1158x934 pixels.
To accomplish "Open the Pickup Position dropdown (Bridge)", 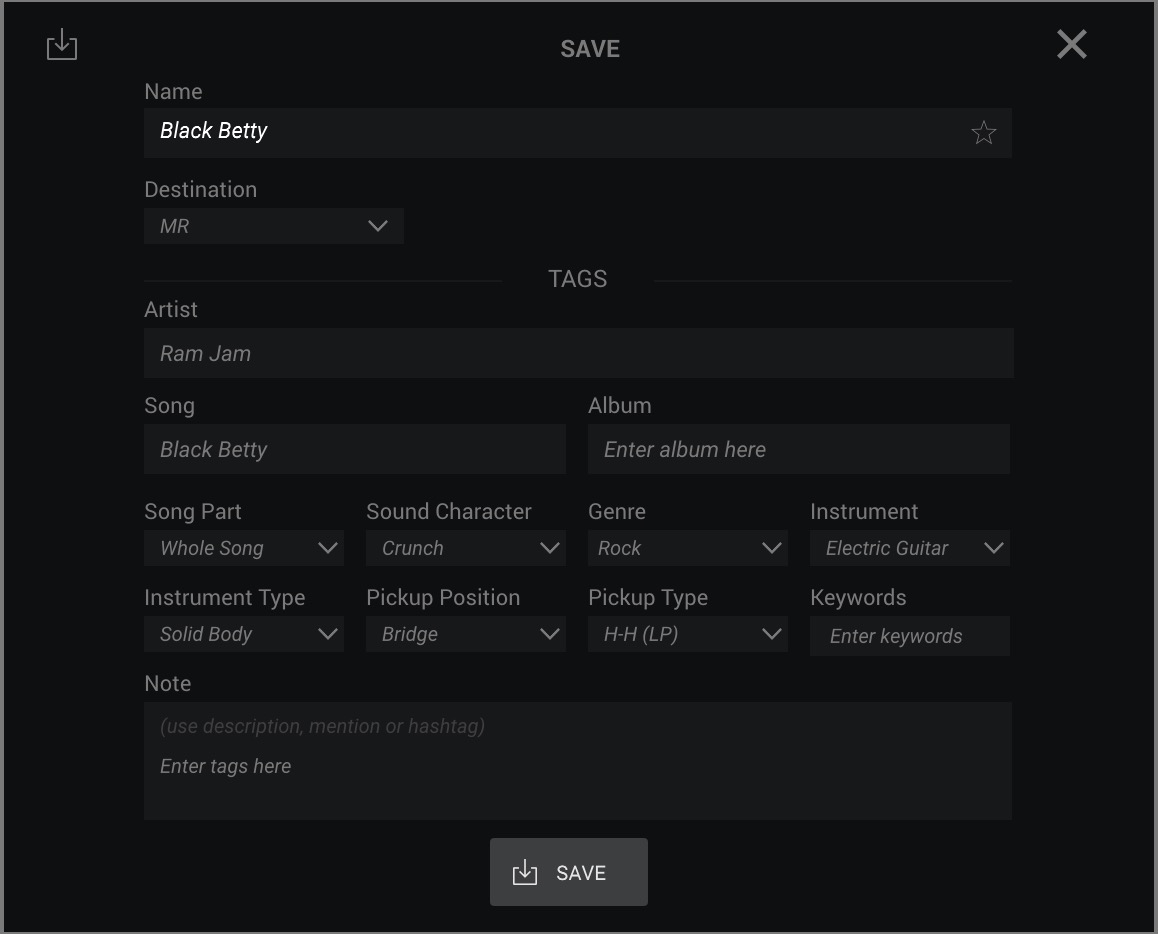I will coord(466,633).
